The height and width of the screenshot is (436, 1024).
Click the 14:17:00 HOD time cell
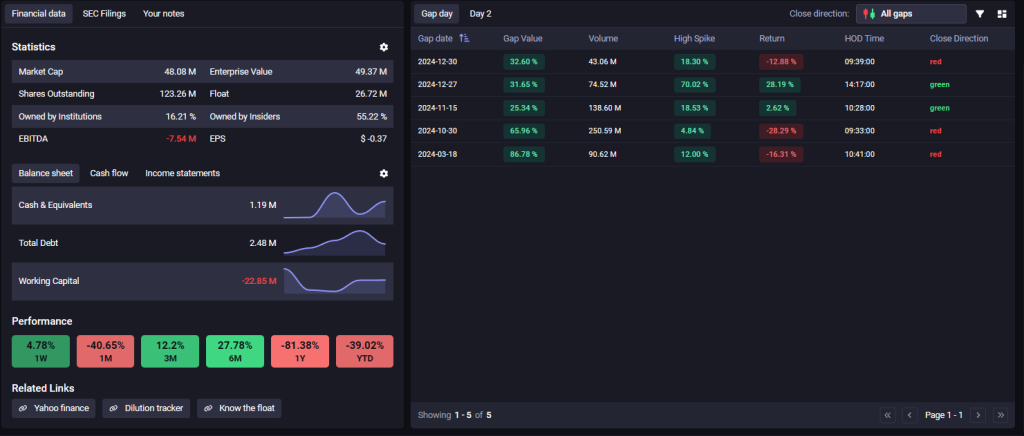[x=859, y=85]
